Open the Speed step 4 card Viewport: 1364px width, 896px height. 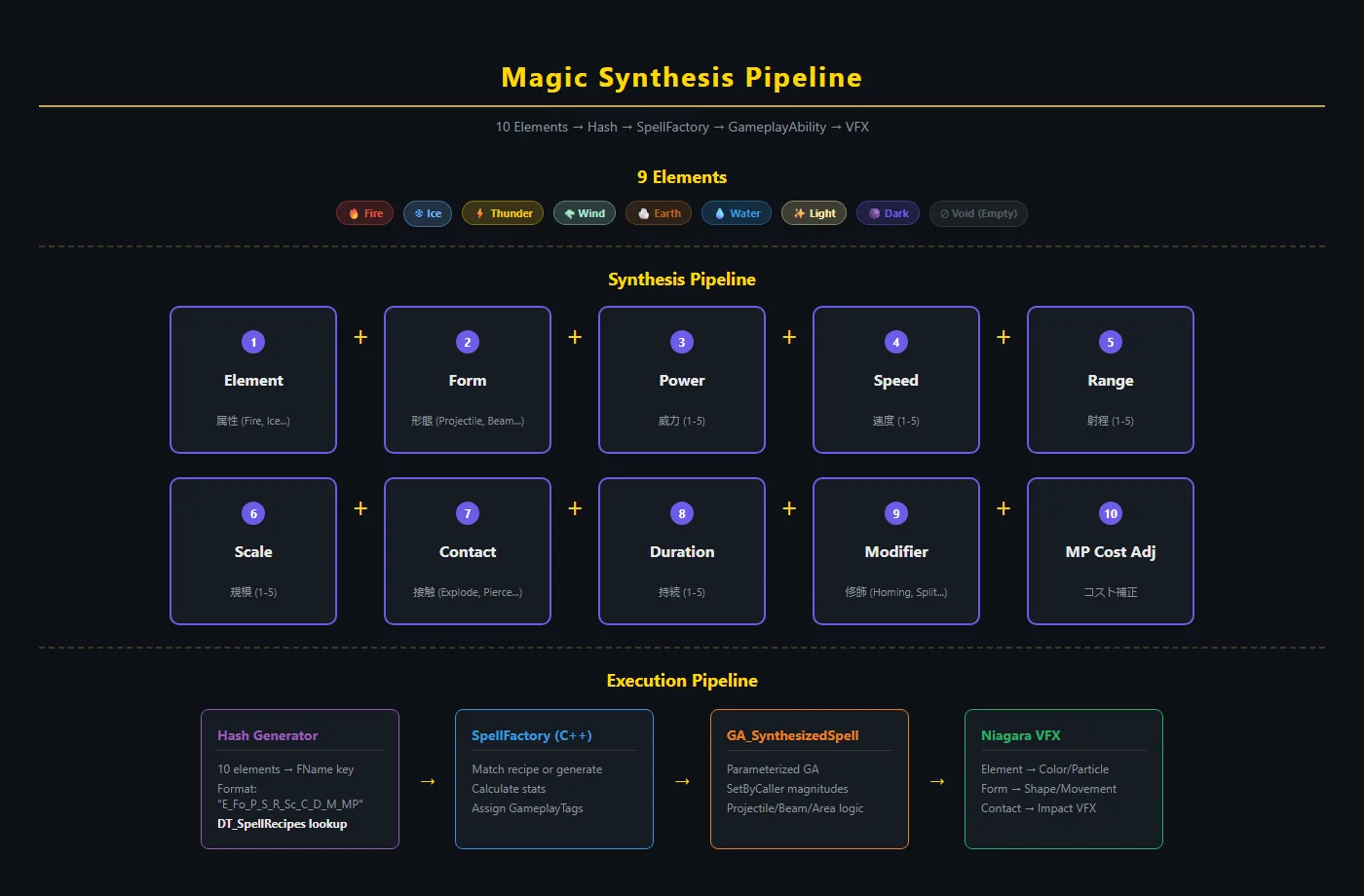point(896,380)
